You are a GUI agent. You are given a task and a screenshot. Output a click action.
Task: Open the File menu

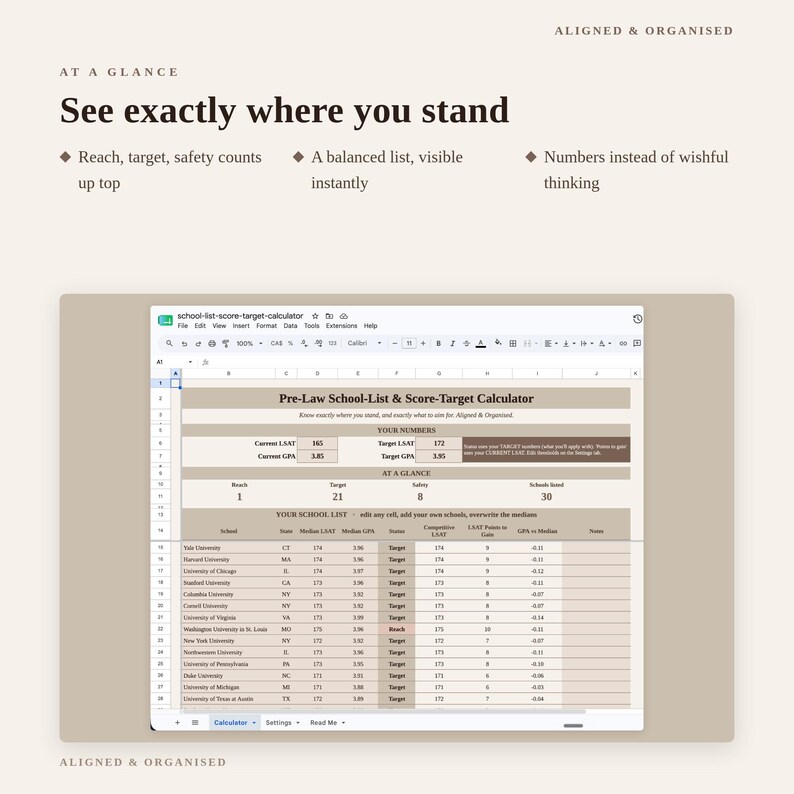[x=183, y=326]
